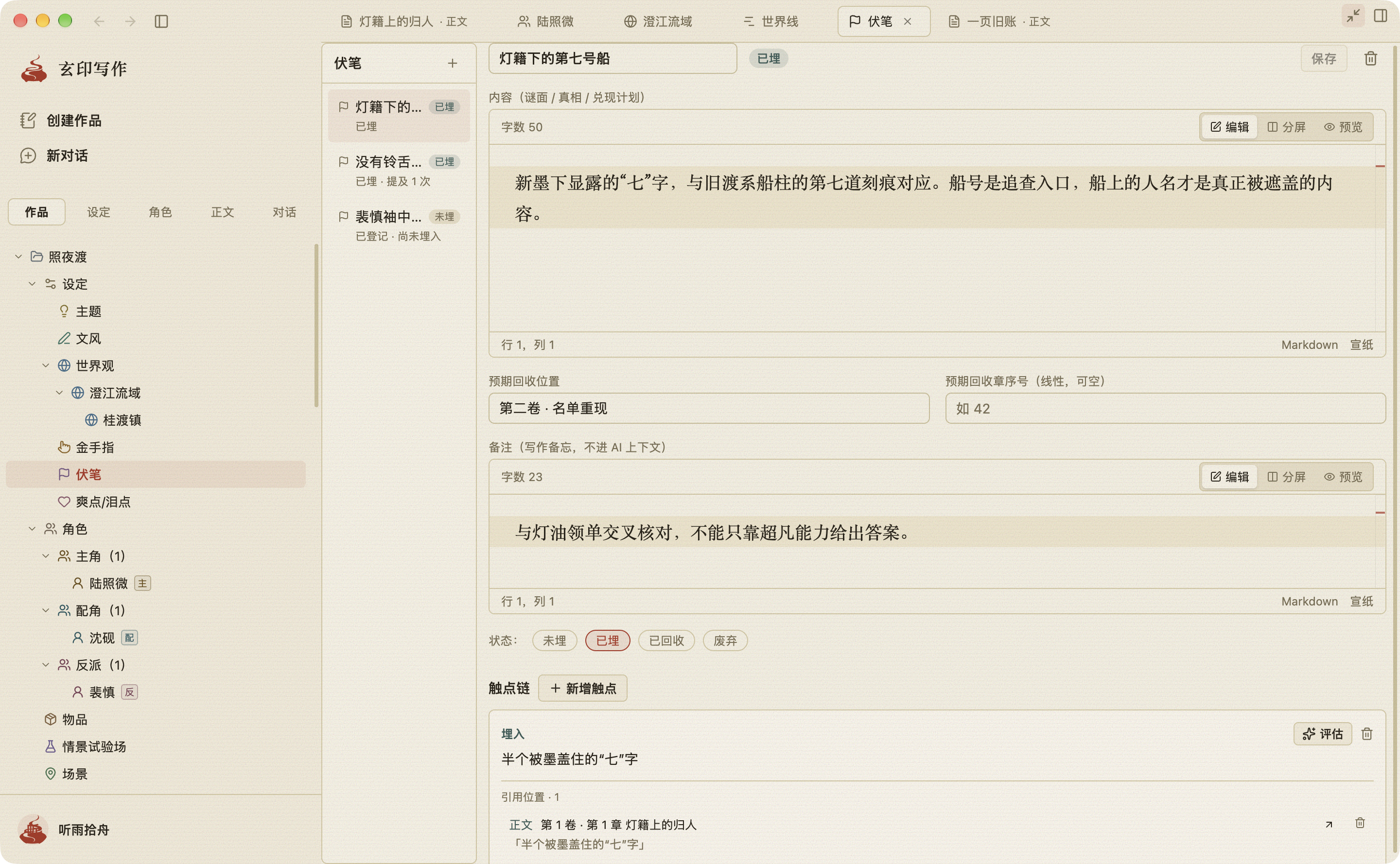Go forward with the right arrow
Image resolution: width=1400 pixels, height=864 pixels.
click(x=130, y=21)
